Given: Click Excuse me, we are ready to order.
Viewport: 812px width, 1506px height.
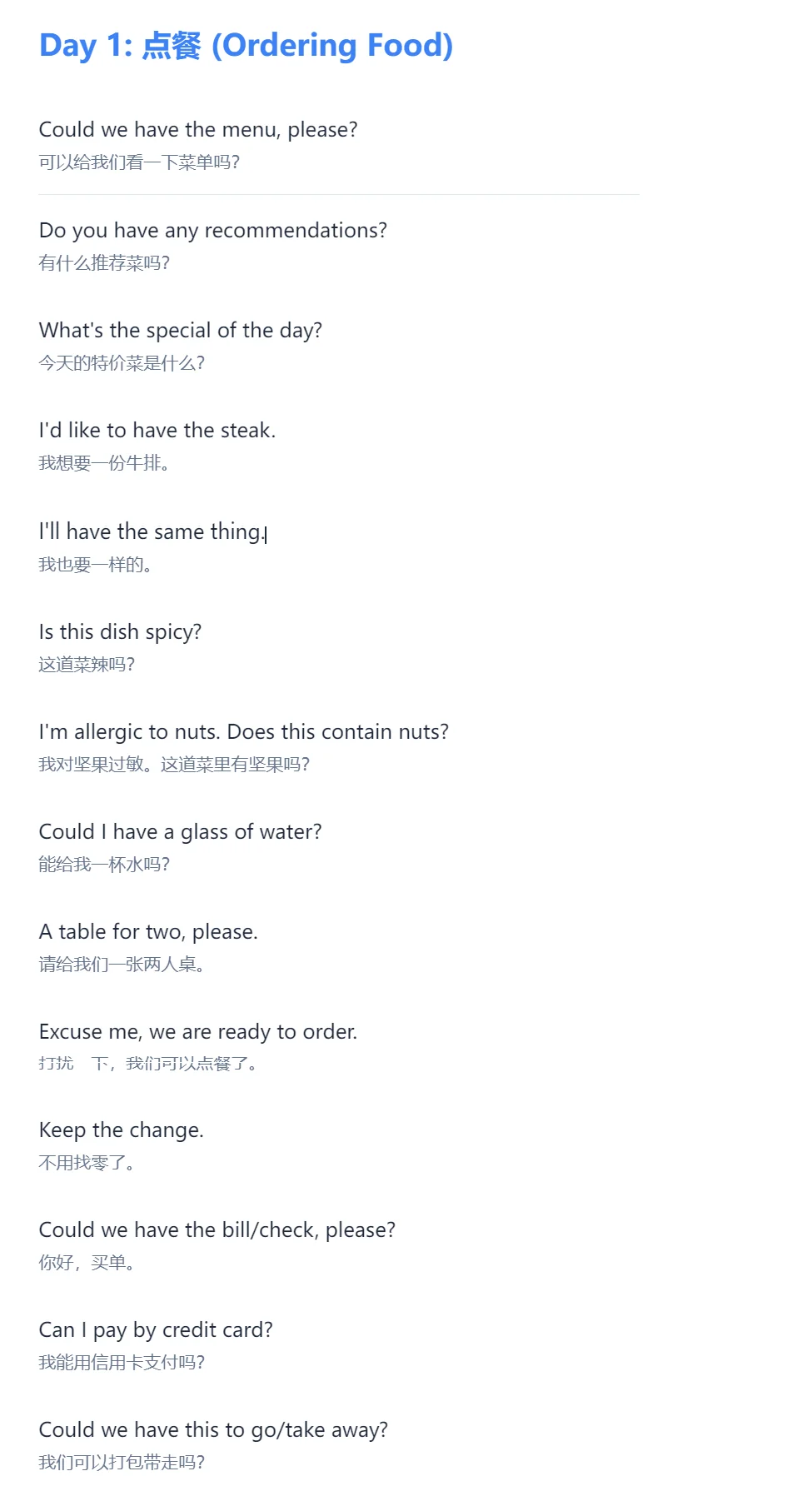Looking at the screenshot, I should (x=198, y=1032).
